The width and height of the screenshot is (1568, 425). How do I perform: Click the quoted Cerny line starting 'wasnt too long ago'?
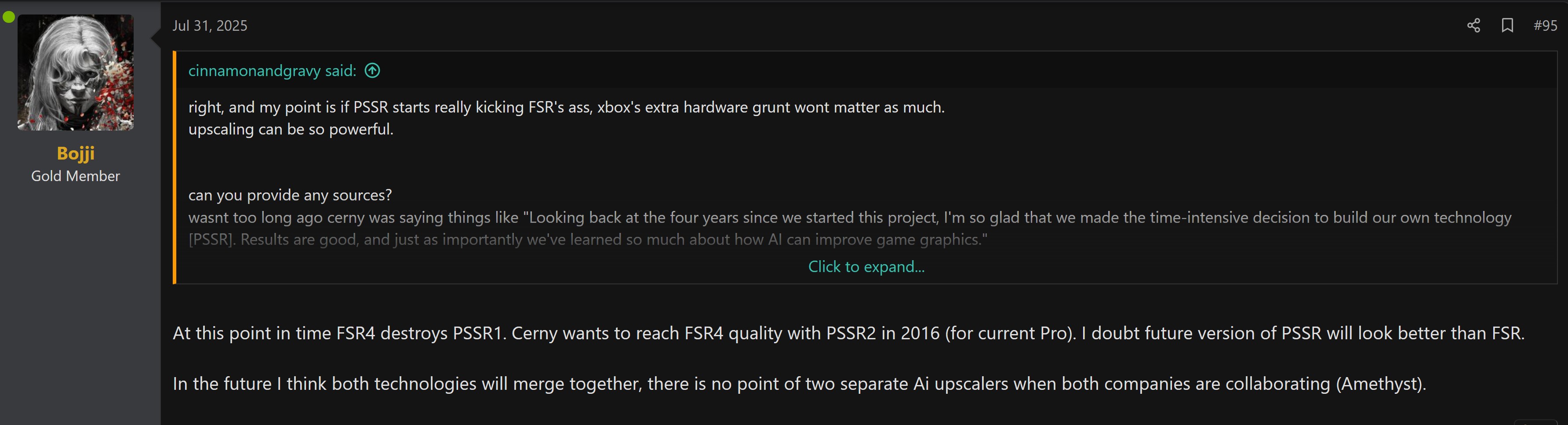tap(849, 218)
